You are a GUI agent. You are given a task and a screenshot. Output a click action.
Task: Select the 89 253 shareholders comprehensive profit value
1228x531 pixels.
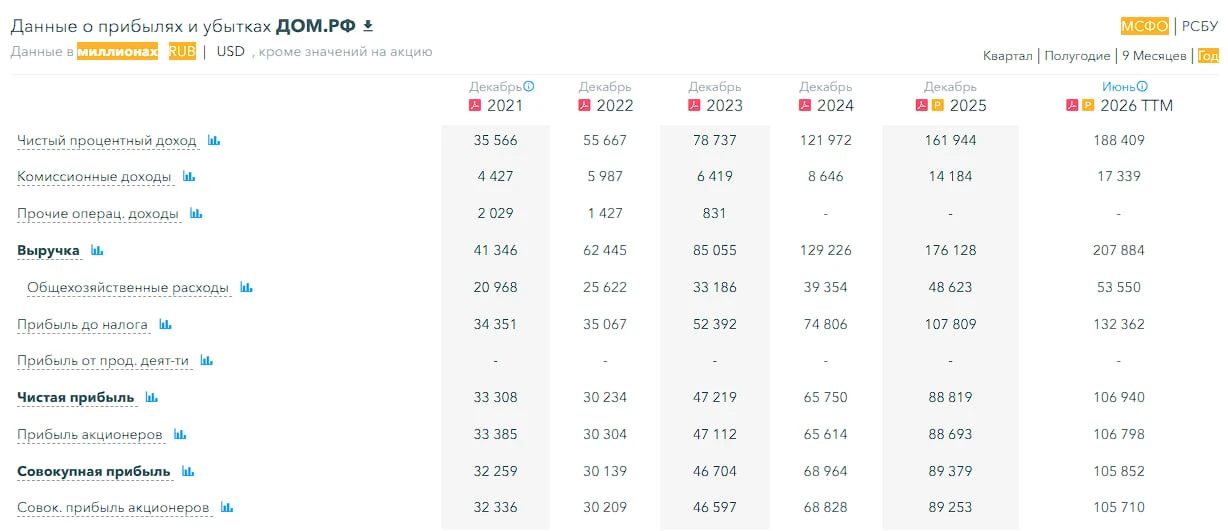coord(950,508)
